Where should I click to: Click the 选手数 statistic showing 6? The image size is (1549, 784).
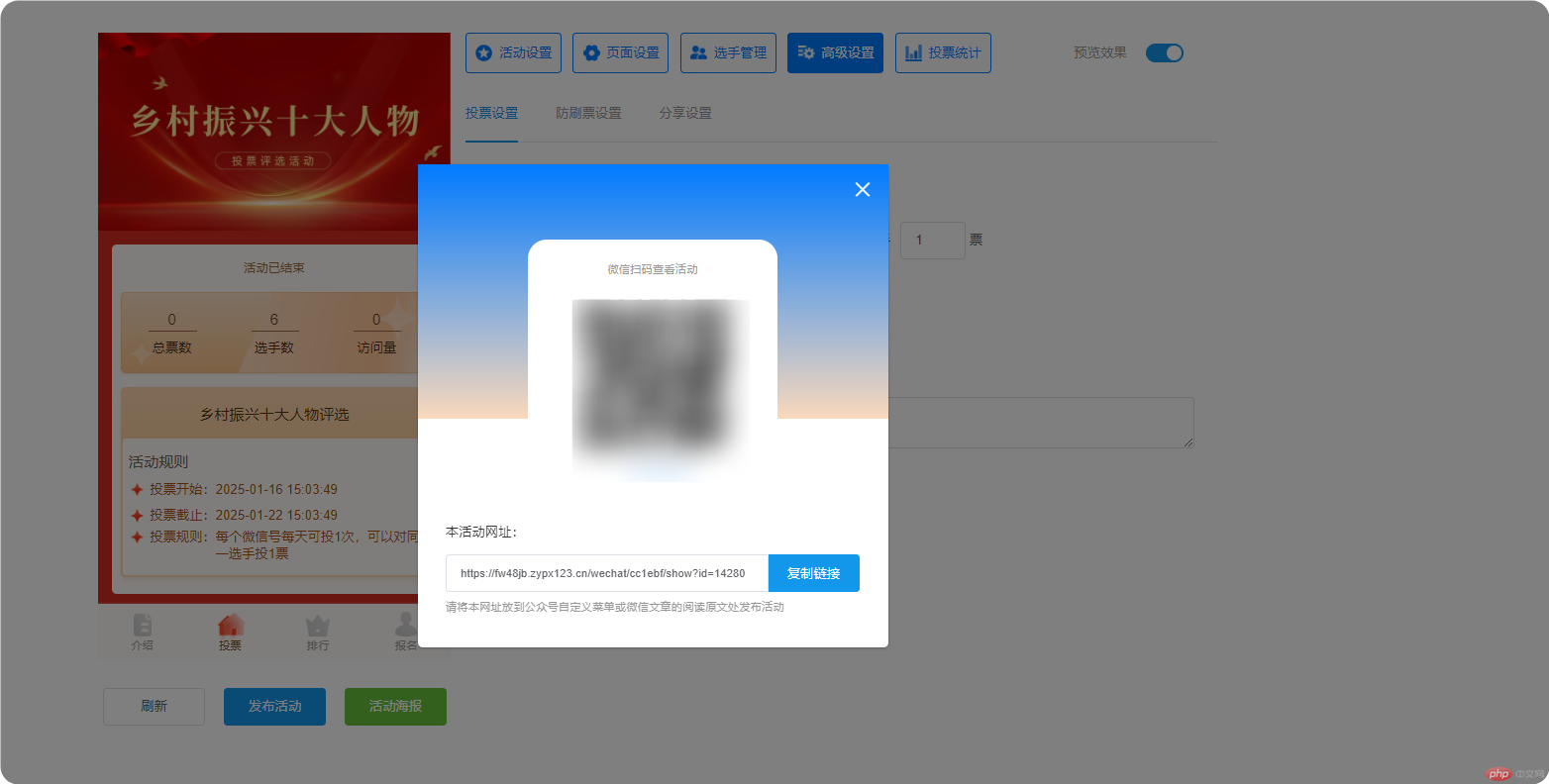pos(274,334)
